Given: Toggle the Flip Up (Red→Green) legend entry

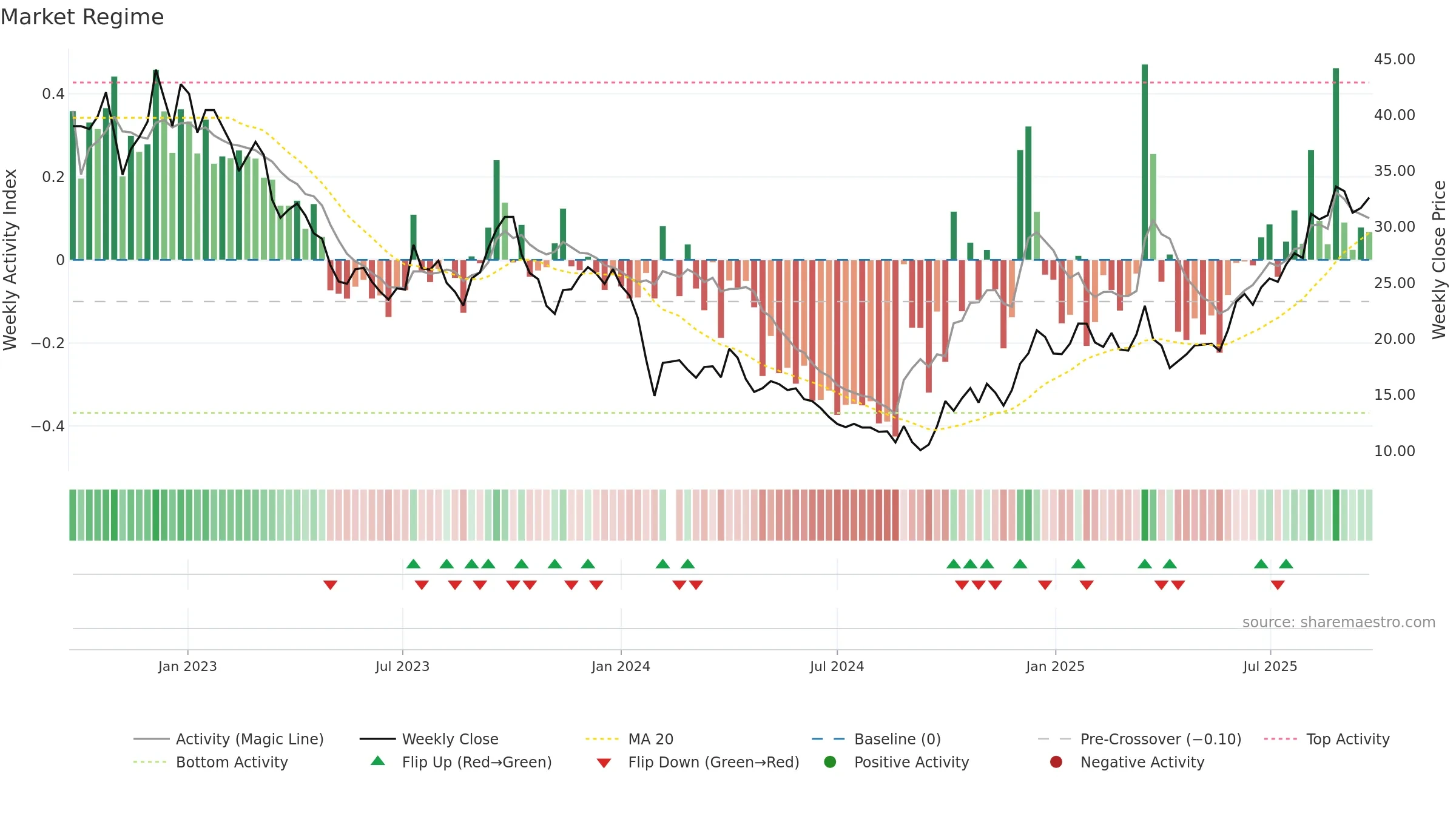Looking at the screenshot, I should pos(461,762).
